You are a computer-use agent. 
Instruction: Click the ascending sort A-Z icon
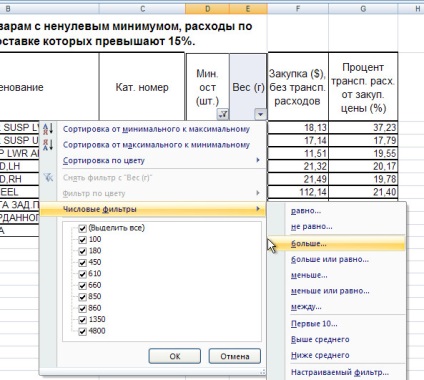click(48, 129)
